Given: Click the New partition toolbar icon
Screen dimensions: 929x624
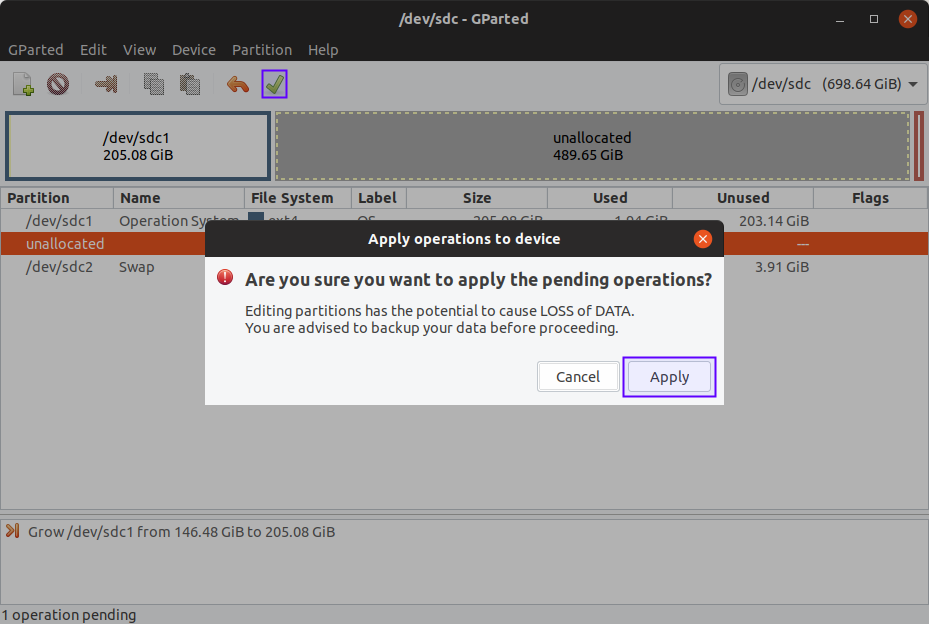Looking at the screenshot, I should click(x=24, y=85).
